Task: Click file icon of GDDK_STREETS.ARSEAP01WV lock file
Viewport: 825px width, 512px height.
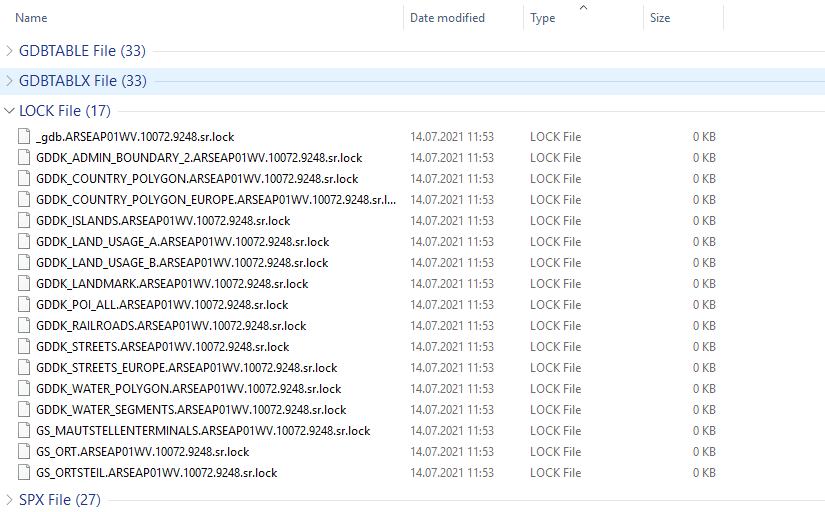Action: point(24,347)
